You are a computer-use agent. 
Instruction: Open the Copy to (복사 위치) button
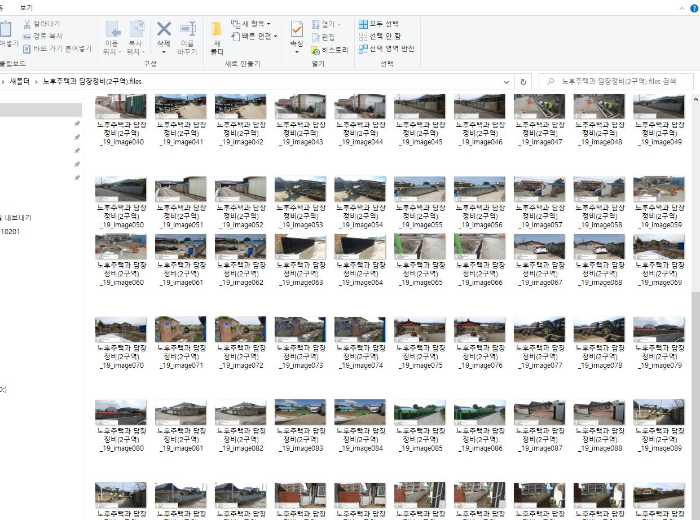[135, 38]
